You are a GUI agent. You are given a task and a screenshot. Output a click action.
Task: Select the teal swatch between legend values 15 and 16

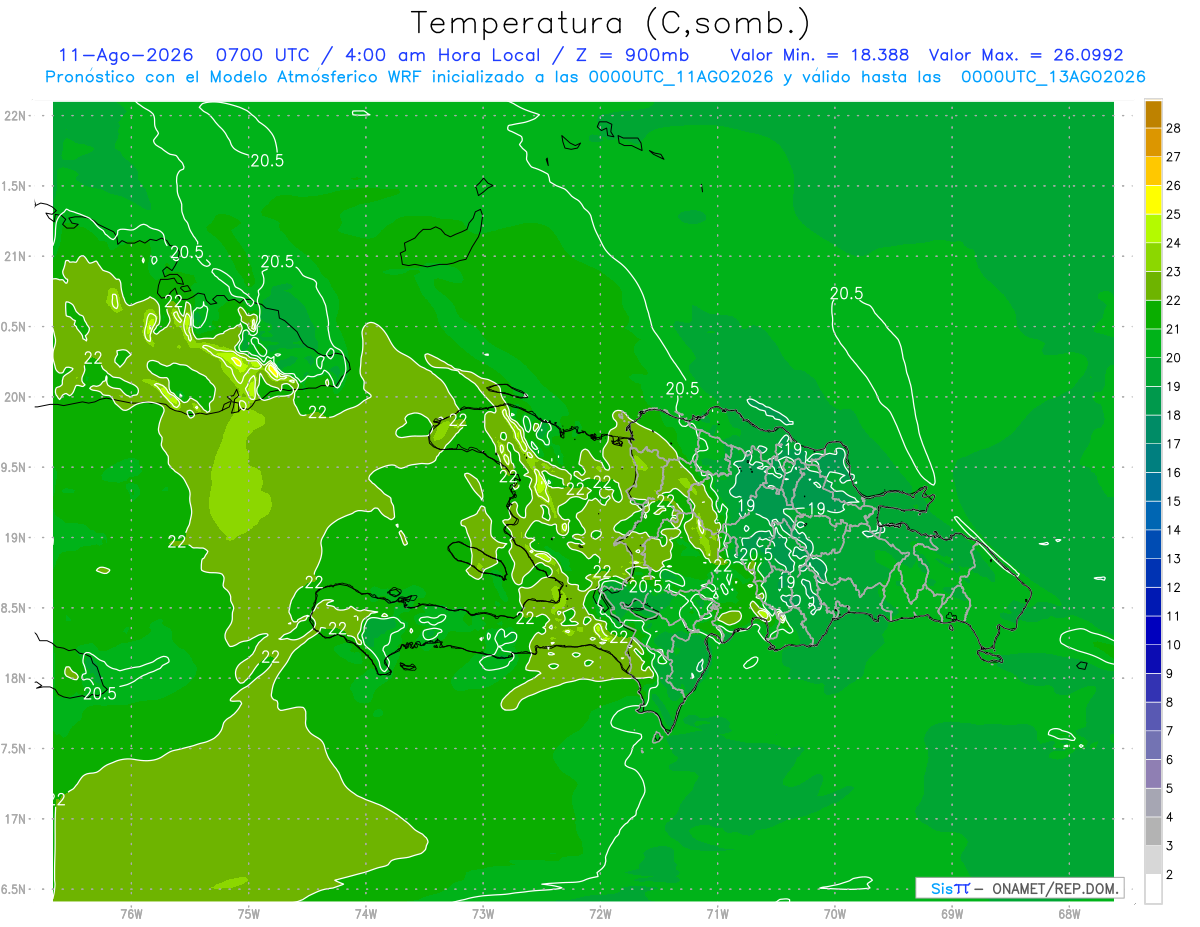1153,487
